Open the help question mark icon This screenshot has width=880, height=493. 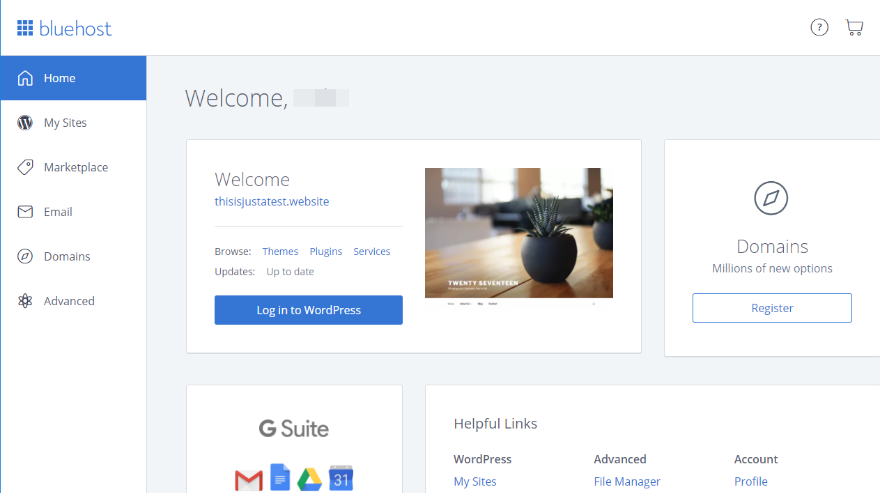(819, 27)
